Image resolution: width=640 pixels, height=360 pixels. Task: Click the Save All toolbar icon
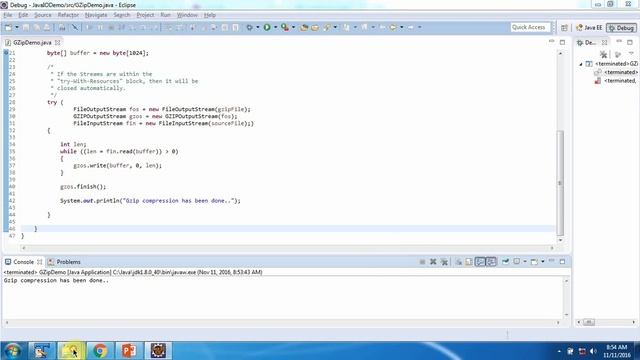(x=37, y=27)
